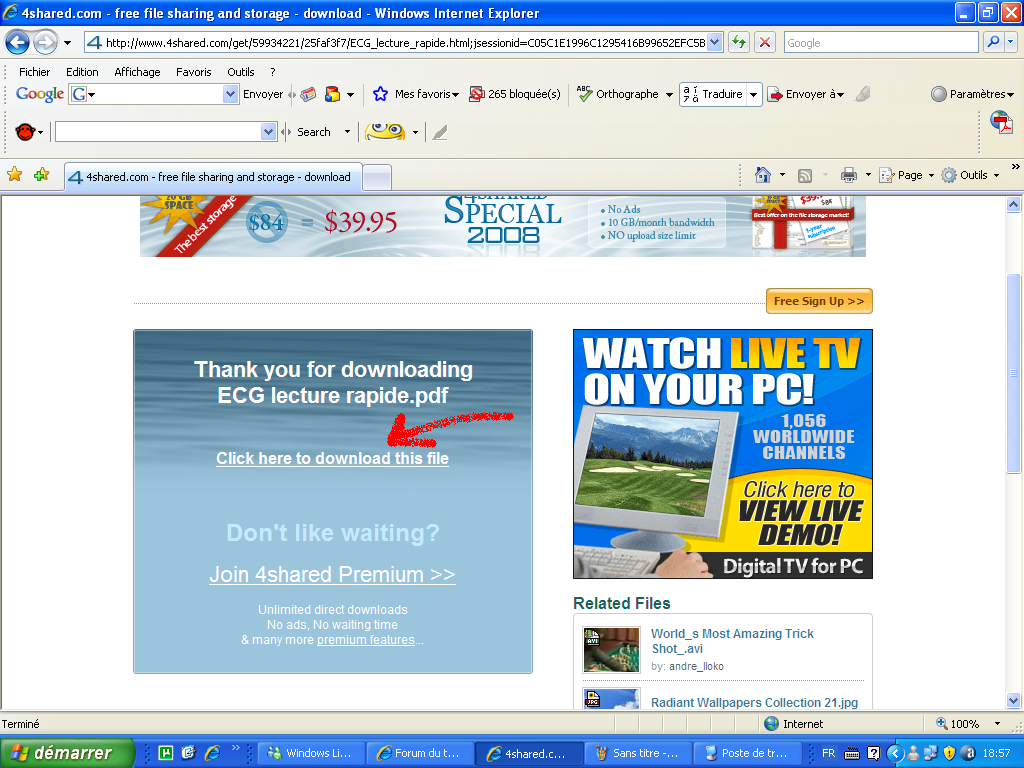
Task: Click the démarrer Start button
Action: 66,753
